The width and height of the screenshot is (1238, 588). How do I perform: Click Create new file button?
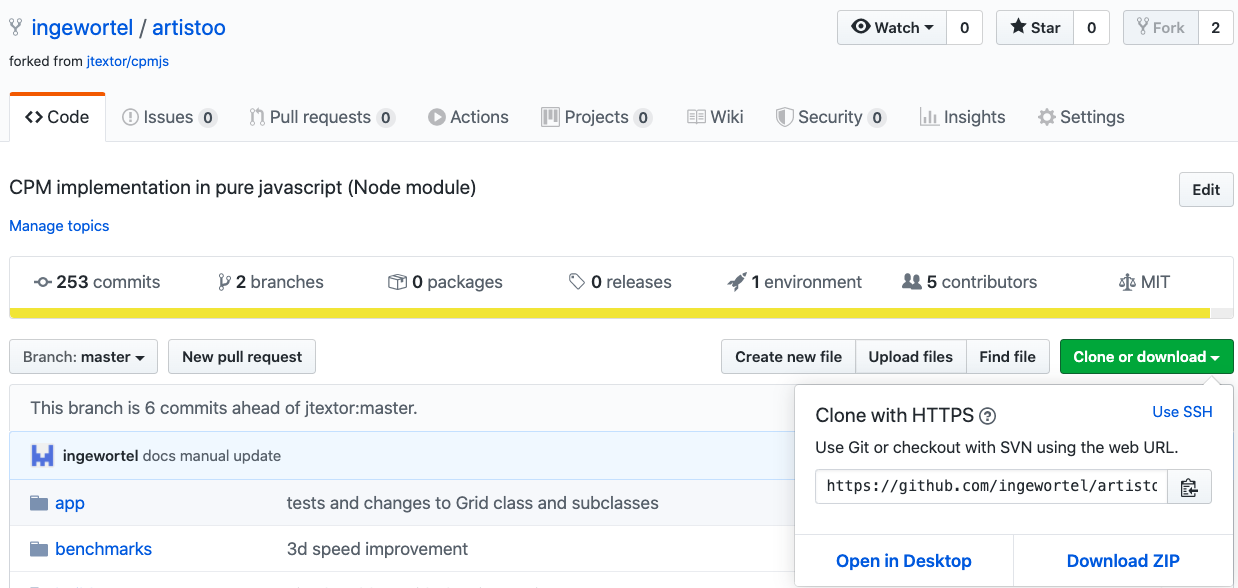click(x=788, y=357)
